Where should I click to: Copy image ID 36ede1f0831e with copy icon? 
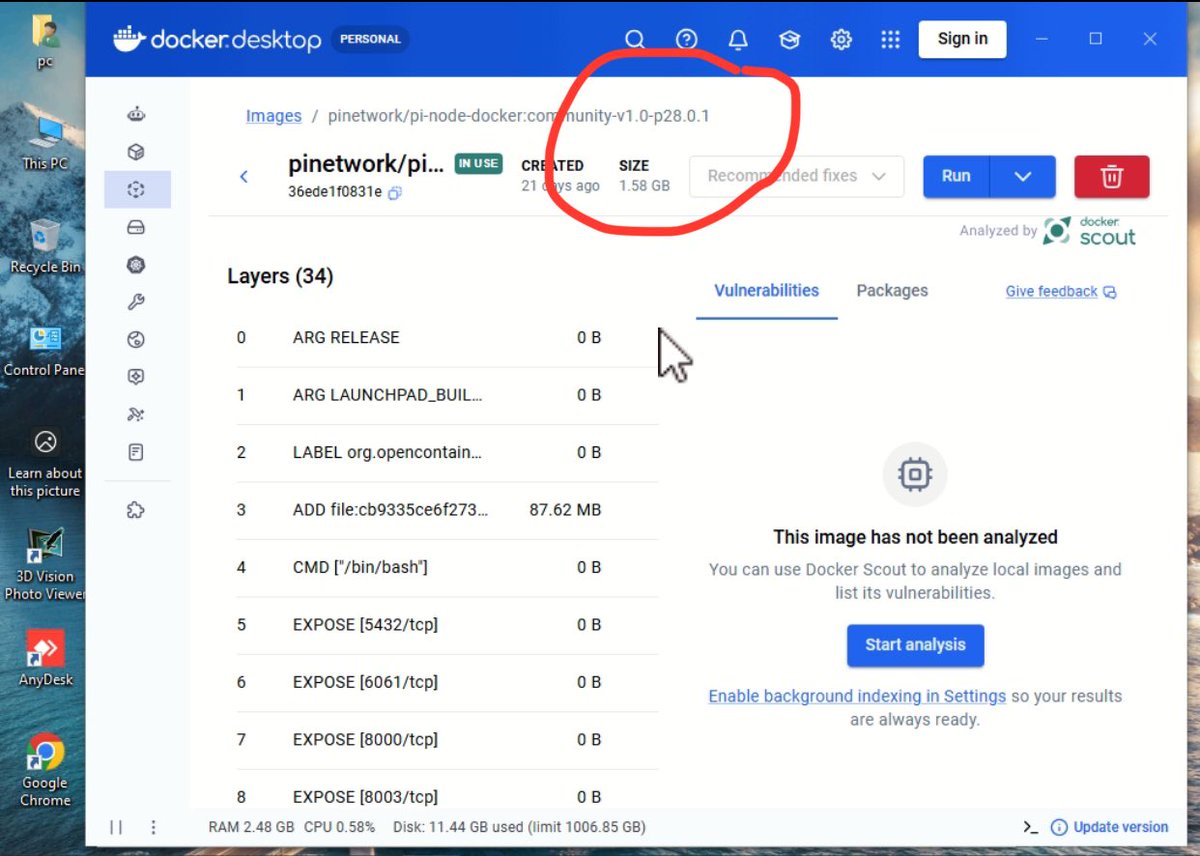click(x=395, y=193)
